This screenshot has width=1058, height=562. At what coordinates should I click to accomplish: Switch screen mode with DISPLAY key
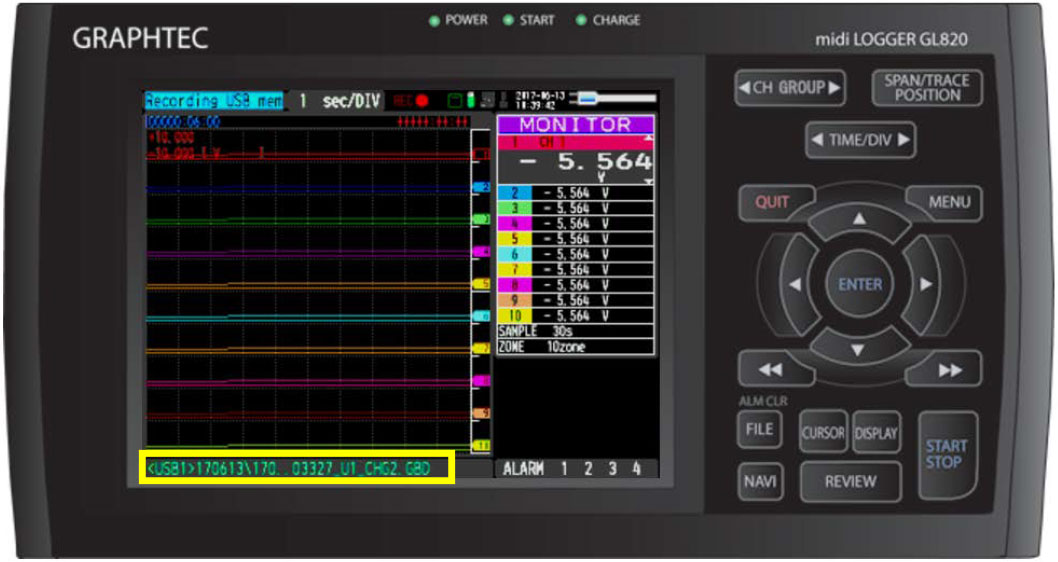coord(876,433)
